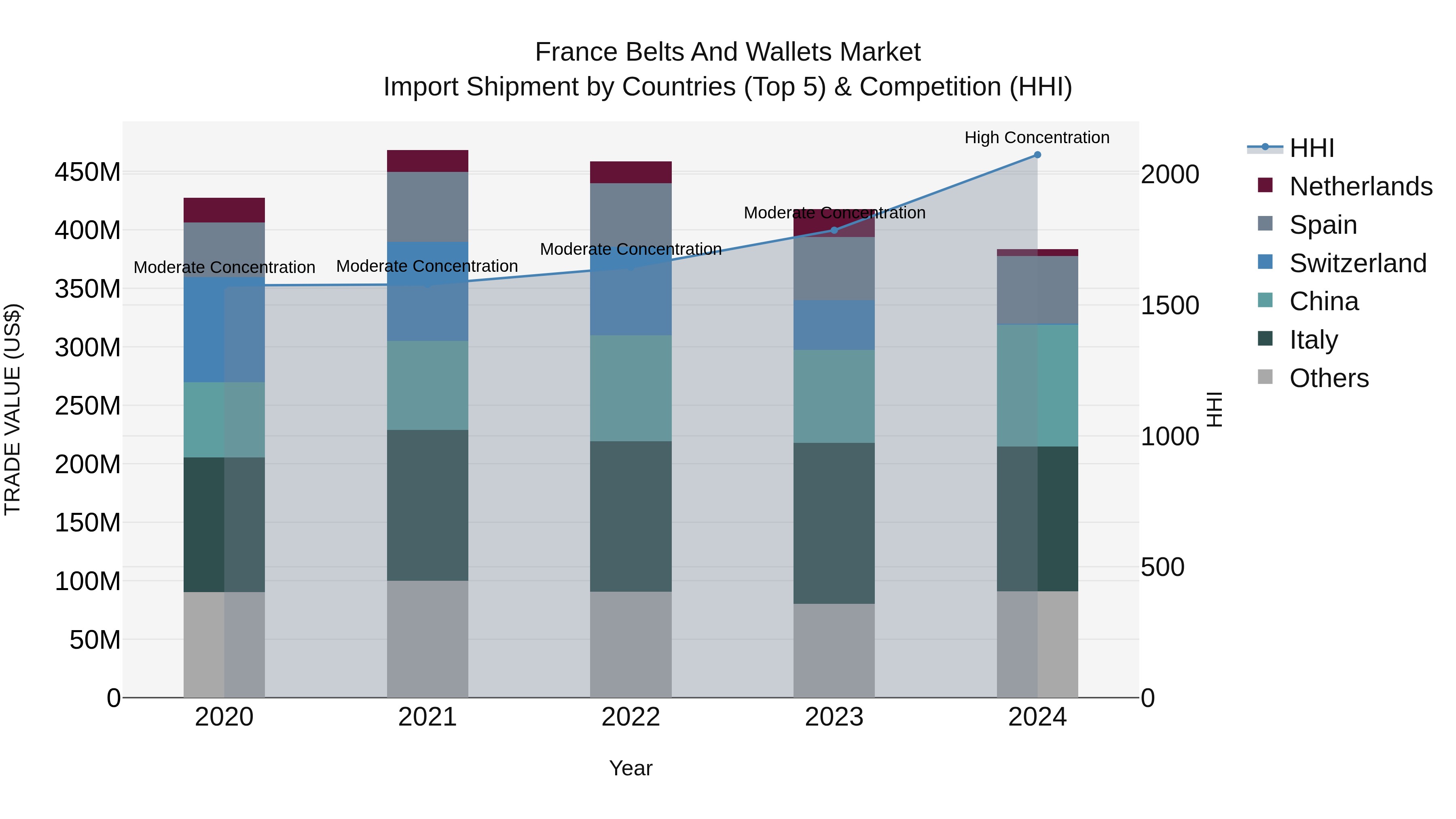1456x819 pixels.
Task: Click the rotated 'HHI' right axis title
Action: (1215, 410)
